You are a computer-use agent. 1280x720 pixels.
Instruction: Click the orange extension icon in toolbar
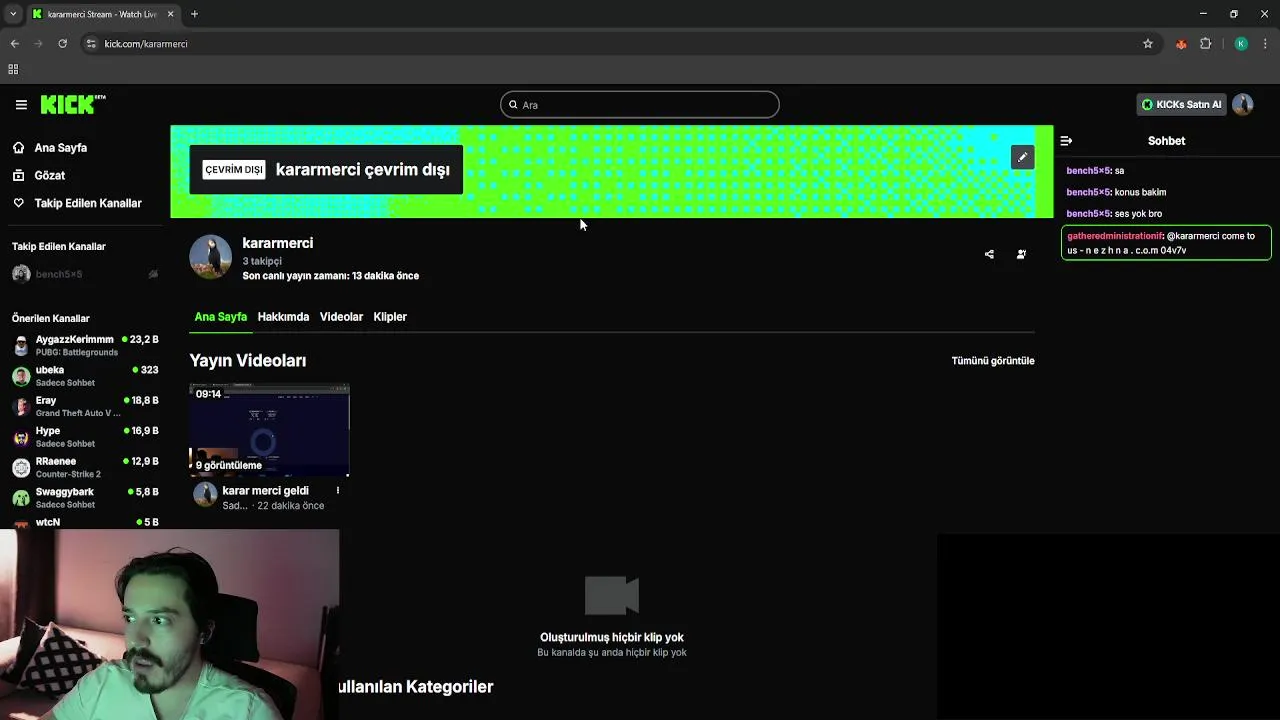pyautogui.click(x=1181, y=44)
